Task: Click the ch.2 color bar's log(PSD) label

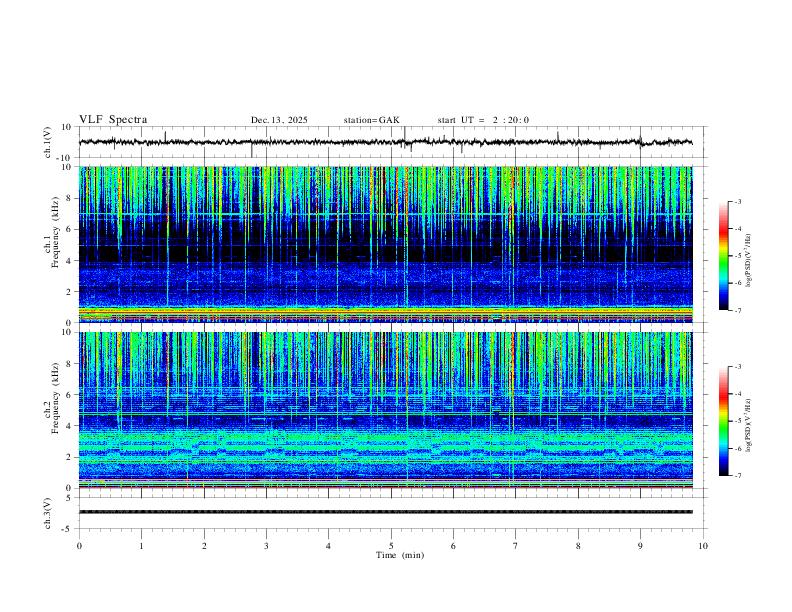Action: pyautogui.click(x=748, y=426)
